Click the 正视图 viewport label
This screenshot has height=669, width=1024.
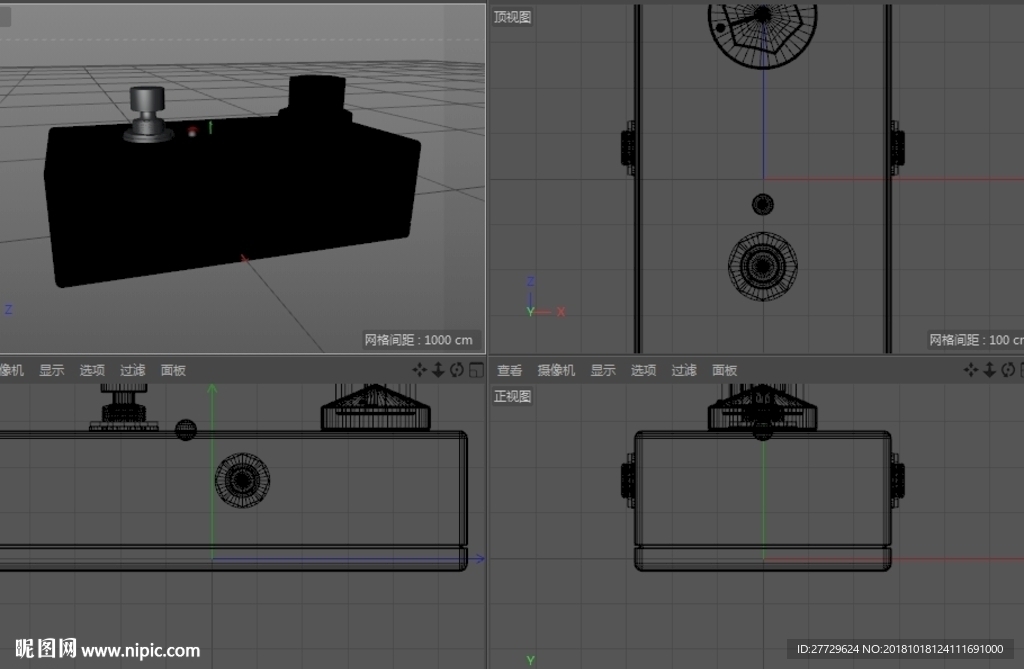[x=512, y=397]
